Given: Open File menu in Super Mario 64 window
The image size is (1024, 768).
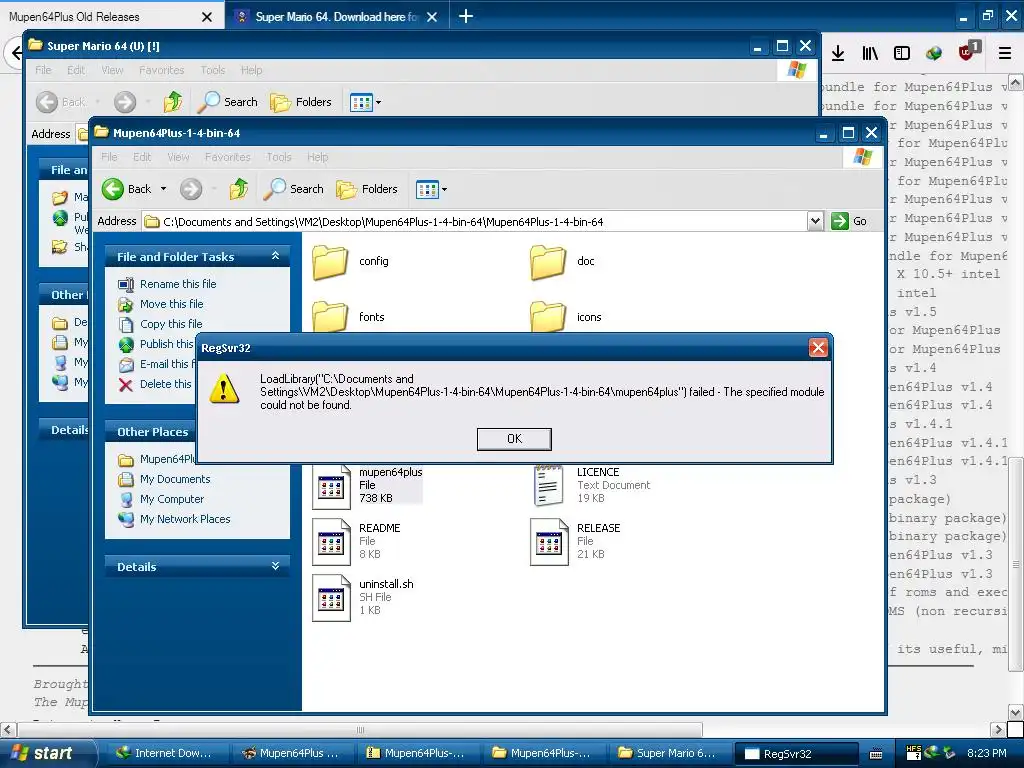Looking at the screenshot, I should pyautogui.click(x=43, y=71).
